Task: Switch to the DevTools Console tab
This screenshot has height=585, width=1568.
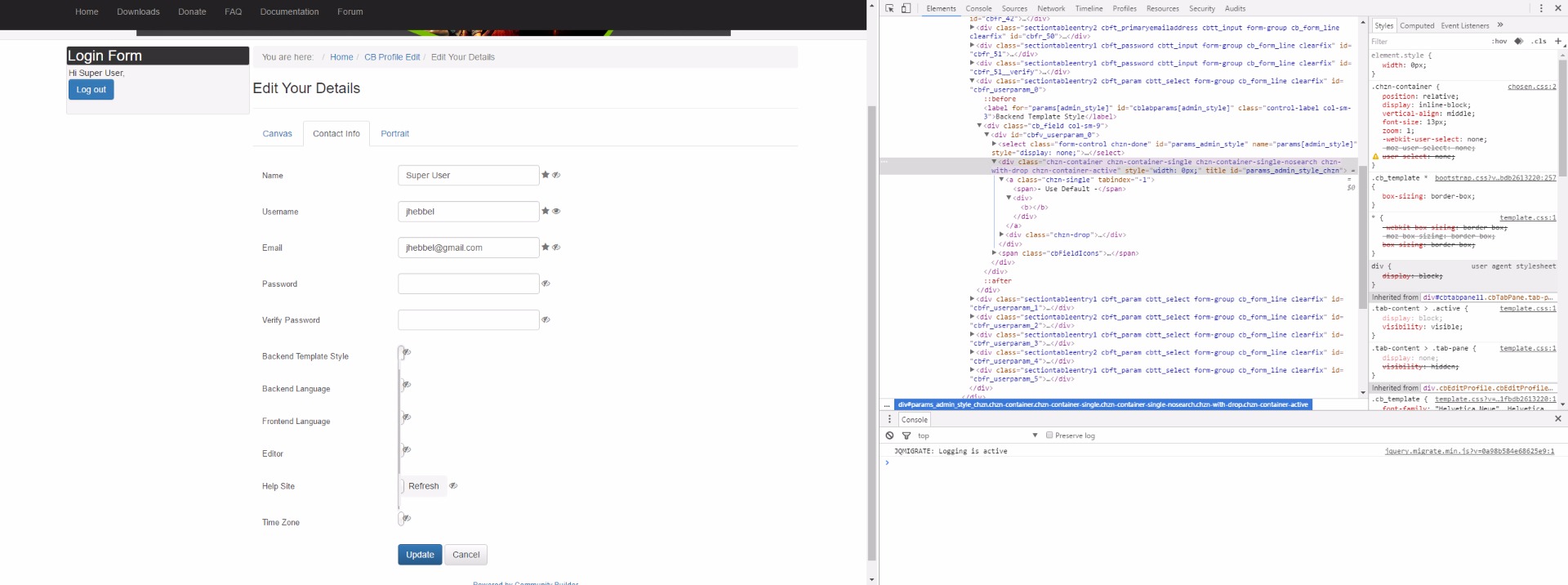Action: click(x=978, y=8)
